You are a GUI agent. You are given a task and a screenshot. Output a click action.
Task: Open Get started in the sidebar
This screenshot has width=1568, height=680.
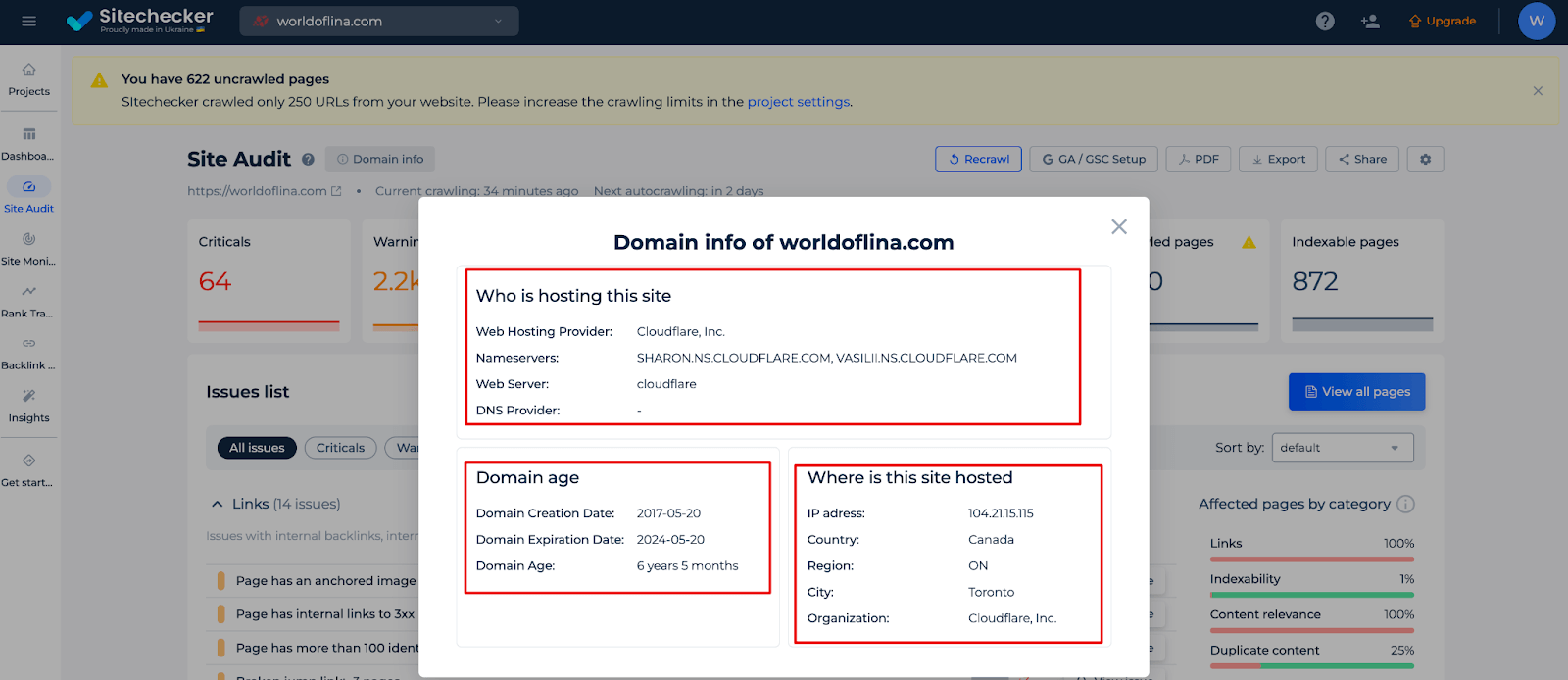pyautogui.click(x=29, y=470)
